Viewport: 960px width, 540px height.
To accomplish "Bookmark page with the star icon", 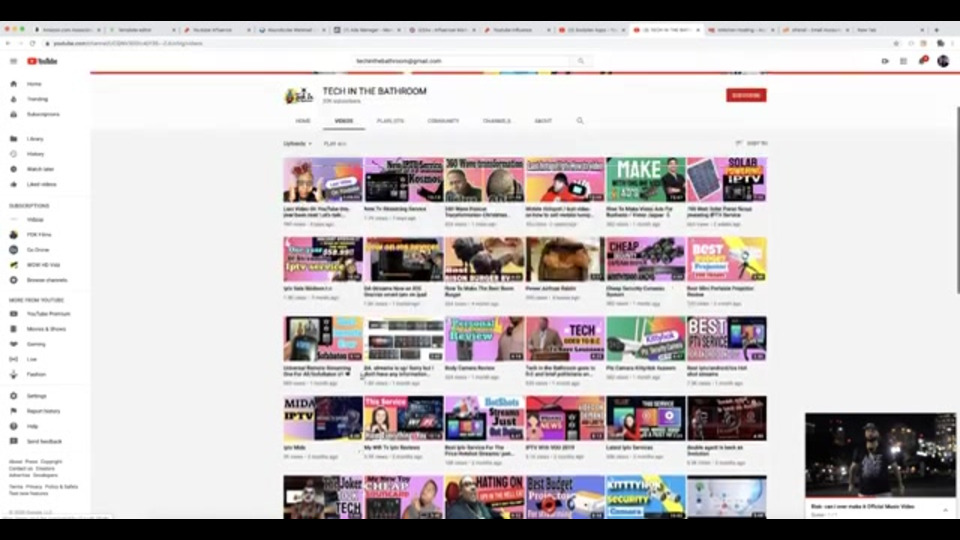I will coord(896,43).
